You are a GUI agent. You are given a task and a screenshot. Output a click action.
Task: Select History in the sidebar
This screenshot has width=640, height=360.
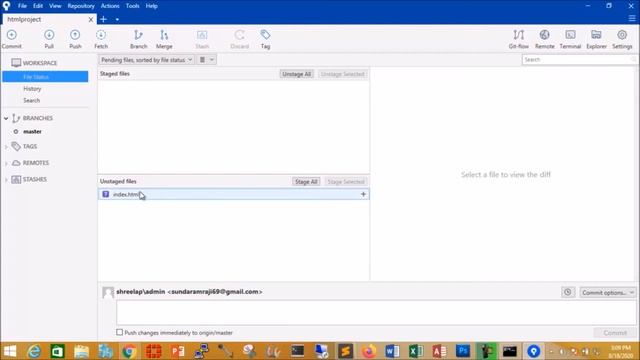click(32, 89)
